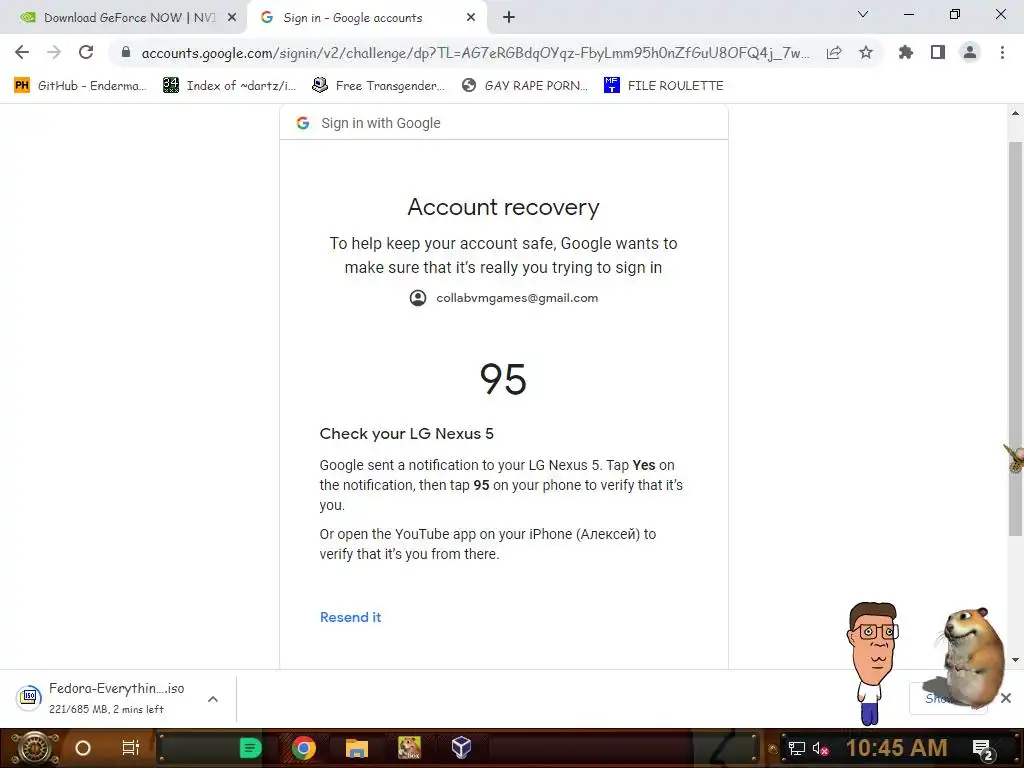Click the address bar URL
This screenshot has width=1024, height=768.
tap(475, 53)
